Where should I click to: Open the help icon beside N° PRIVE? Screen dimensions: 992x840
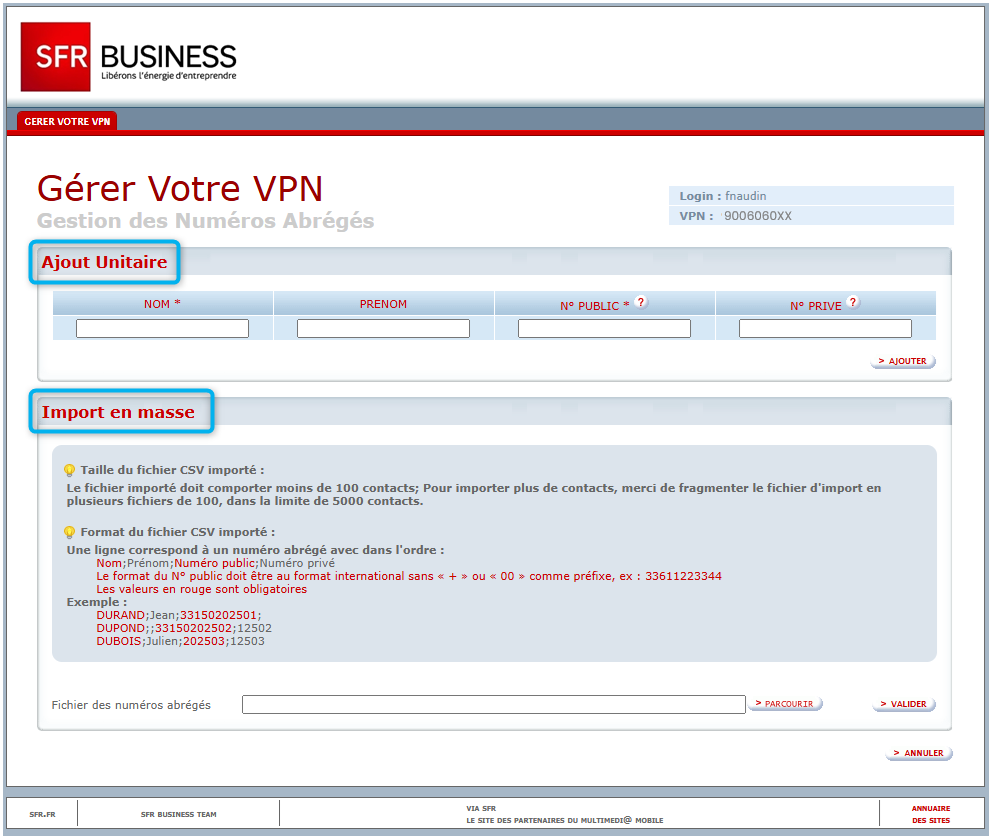pyautogui.click(x=853, y=302)
